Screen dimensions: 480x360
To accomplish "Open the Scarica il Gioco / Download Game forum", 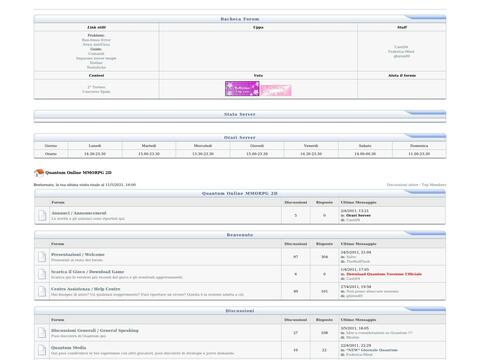I will [87, 272].
